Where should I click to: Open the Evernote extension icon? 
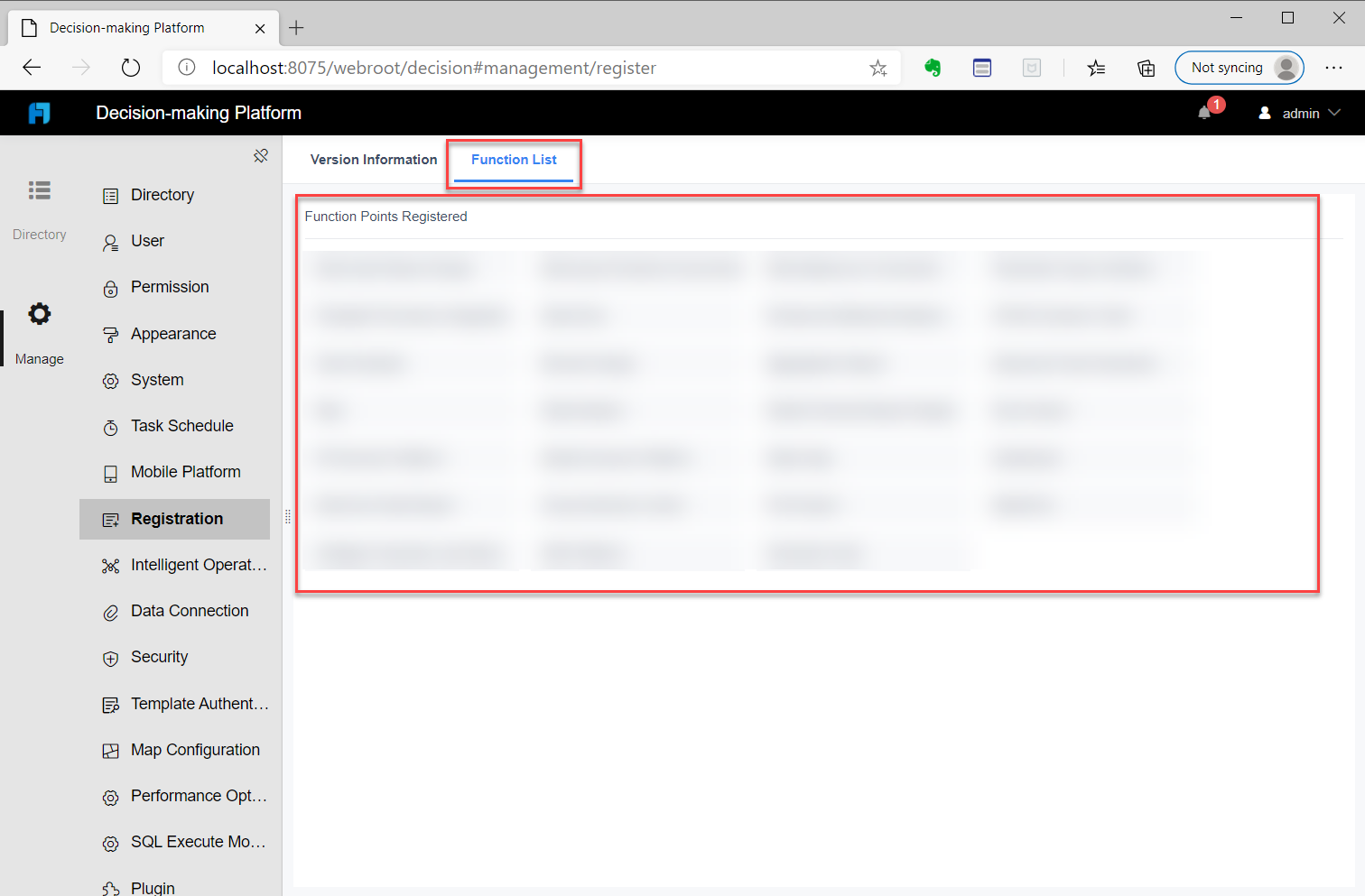click(933, 68)
